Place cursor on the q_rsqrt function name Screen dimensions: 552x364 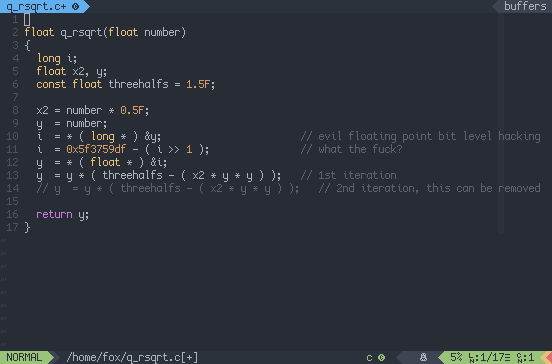pyautogui.click(x=81, y=33)
